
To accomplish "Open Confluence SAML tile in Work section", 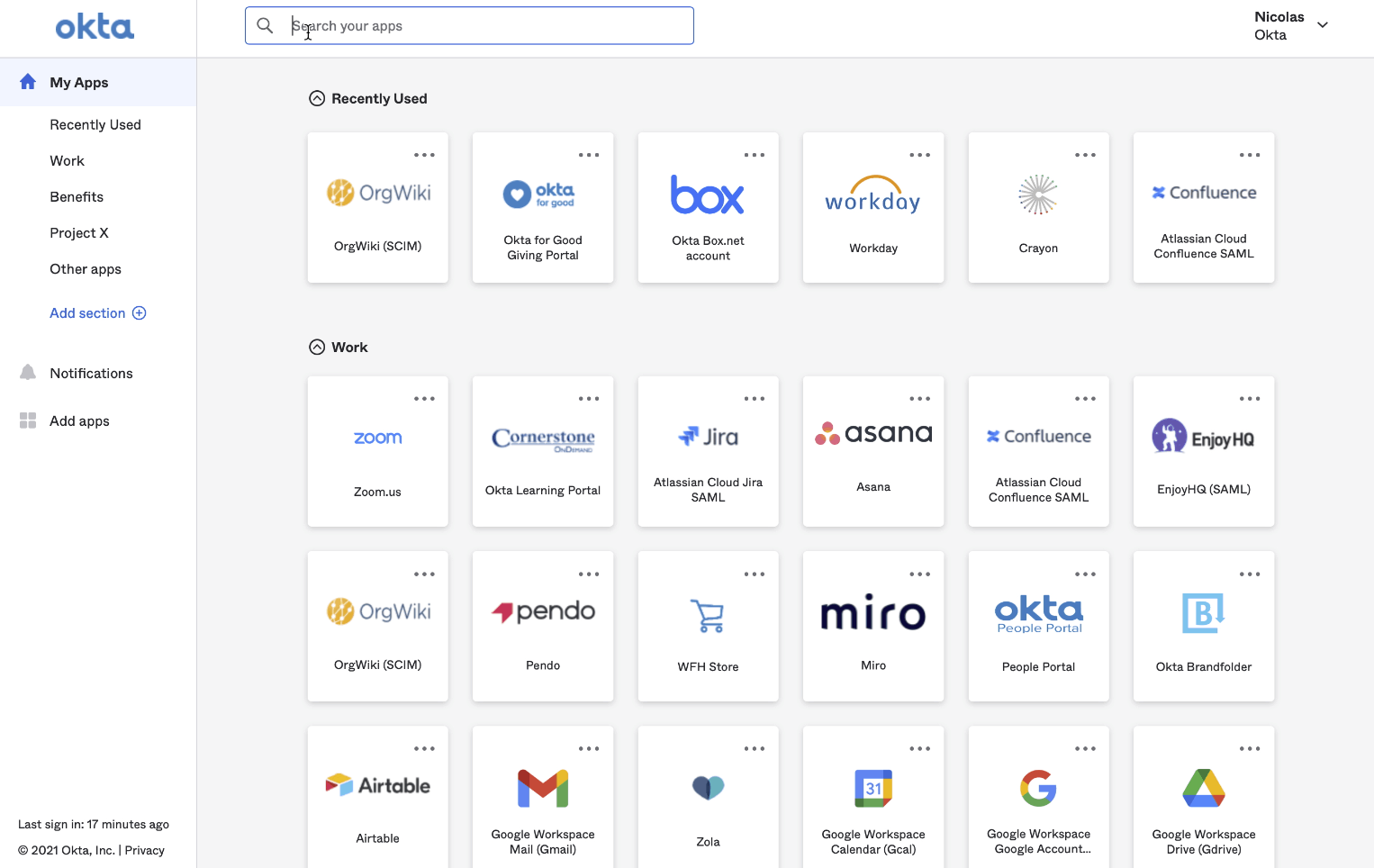I will click(1038, 451).
